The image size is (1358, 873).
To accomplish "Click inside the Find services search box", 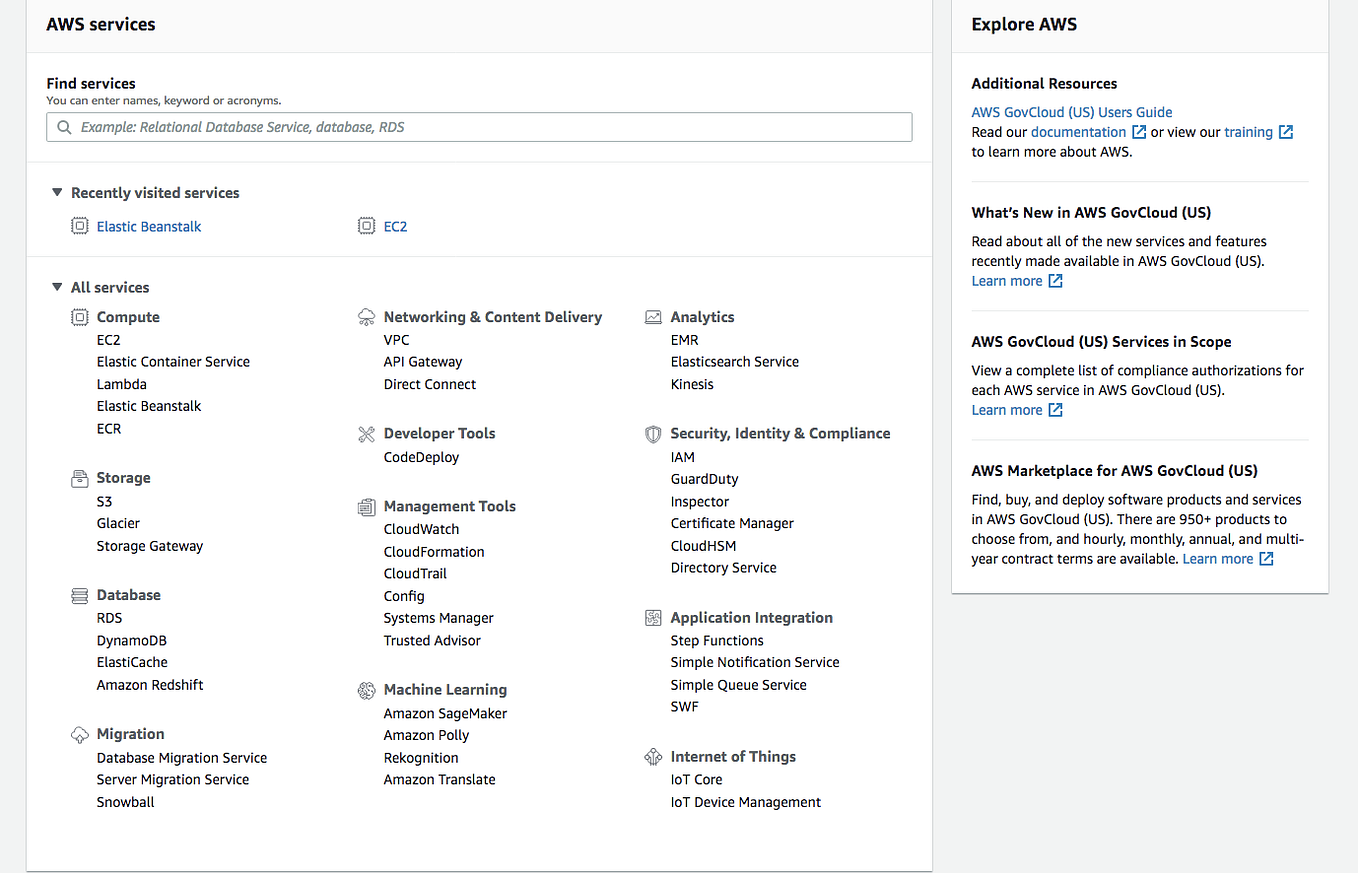I will click(x=478, y=127).
